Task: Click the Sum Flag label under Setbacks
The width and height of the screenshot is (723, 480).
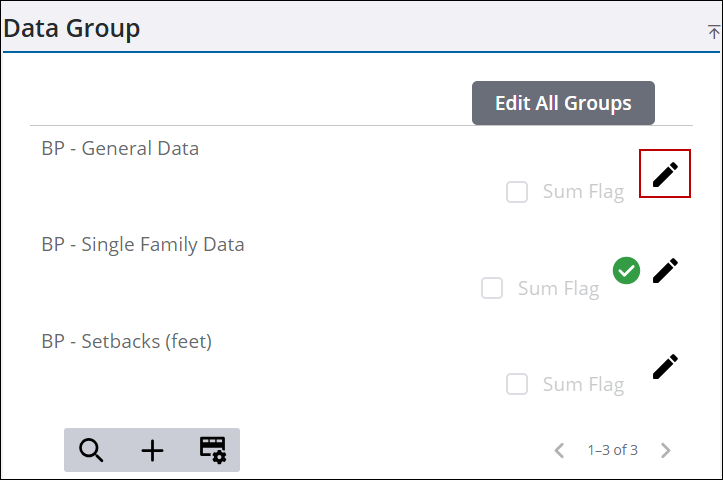Action: (x=583, y=385)
